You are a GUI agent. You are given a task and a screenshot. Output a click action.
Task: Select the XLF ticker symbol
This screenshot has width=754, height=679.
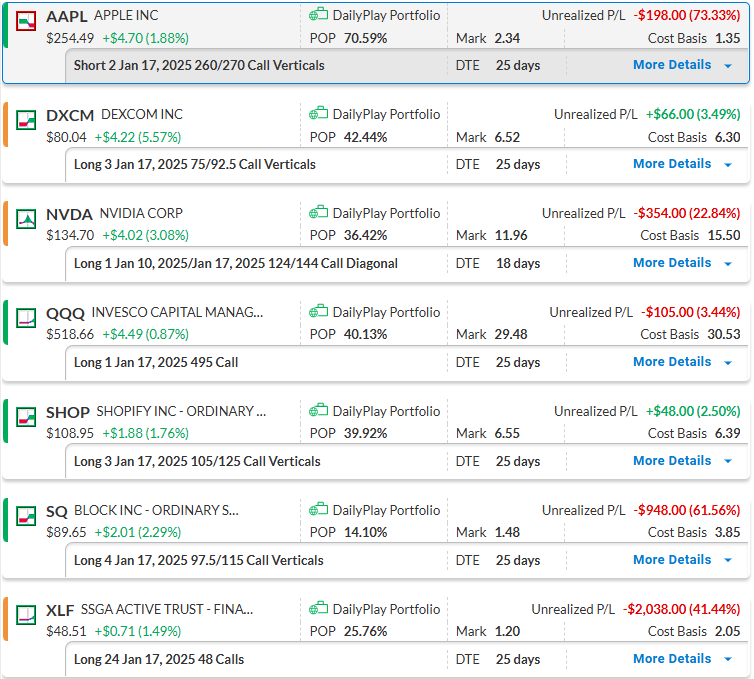pos(60,611)
